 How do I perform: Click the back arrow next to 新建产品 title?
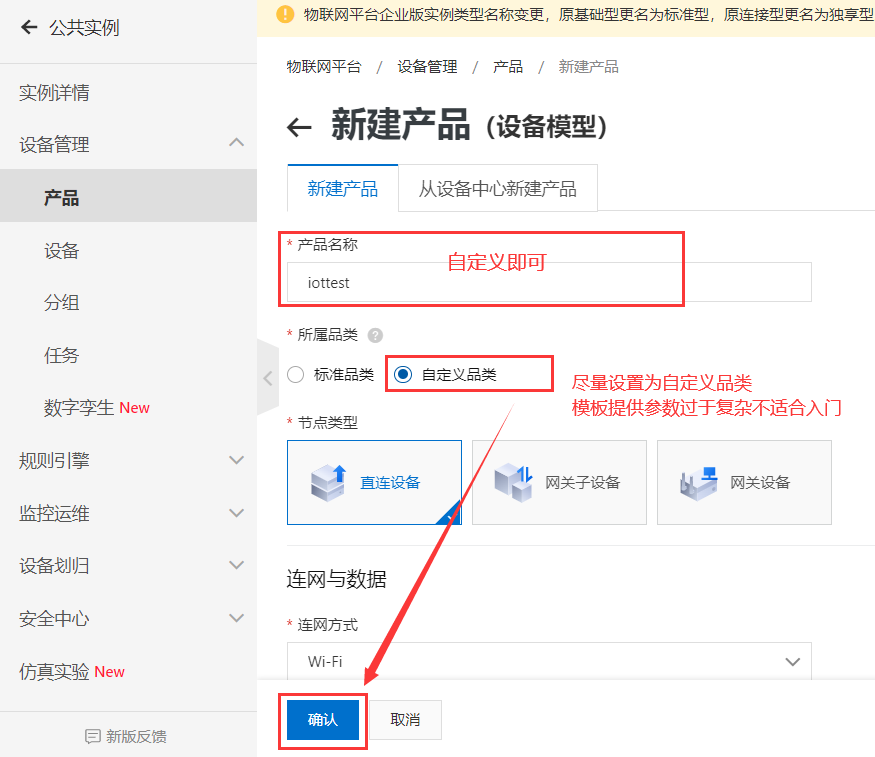299,127
